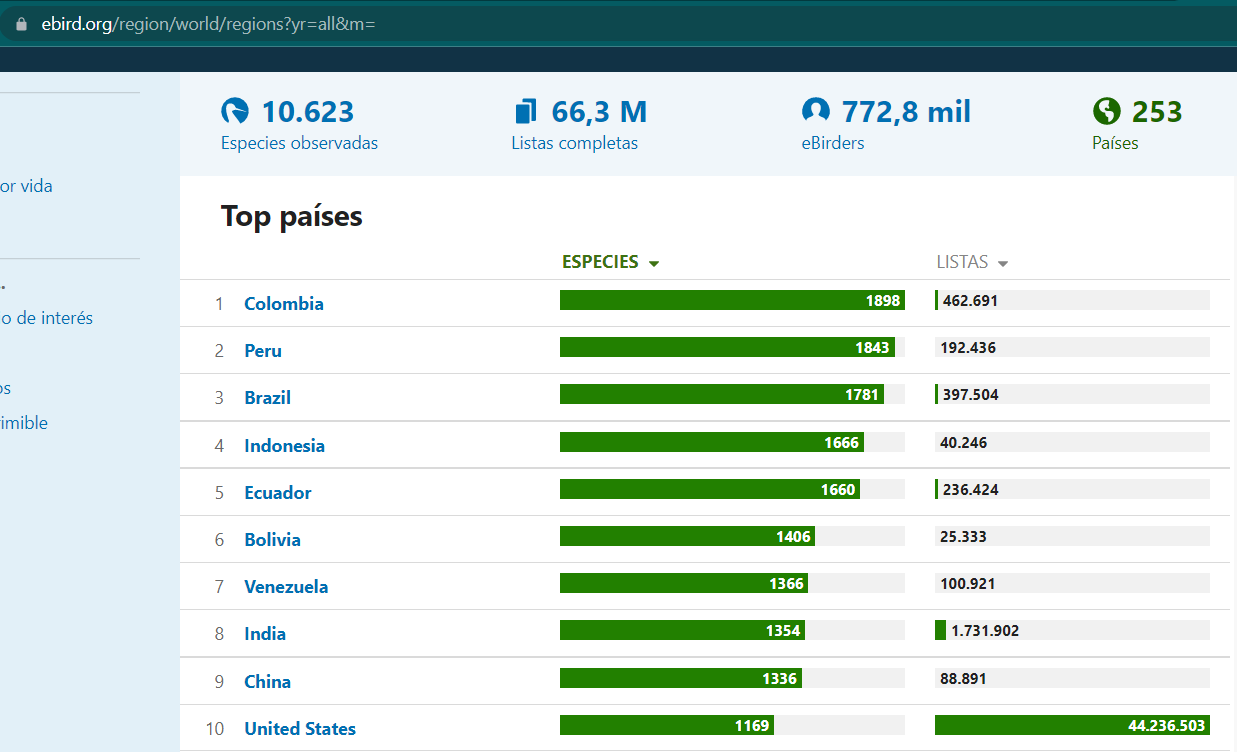Open the Bolivia country link
The image size is (1237, 752).
(272, 539)
